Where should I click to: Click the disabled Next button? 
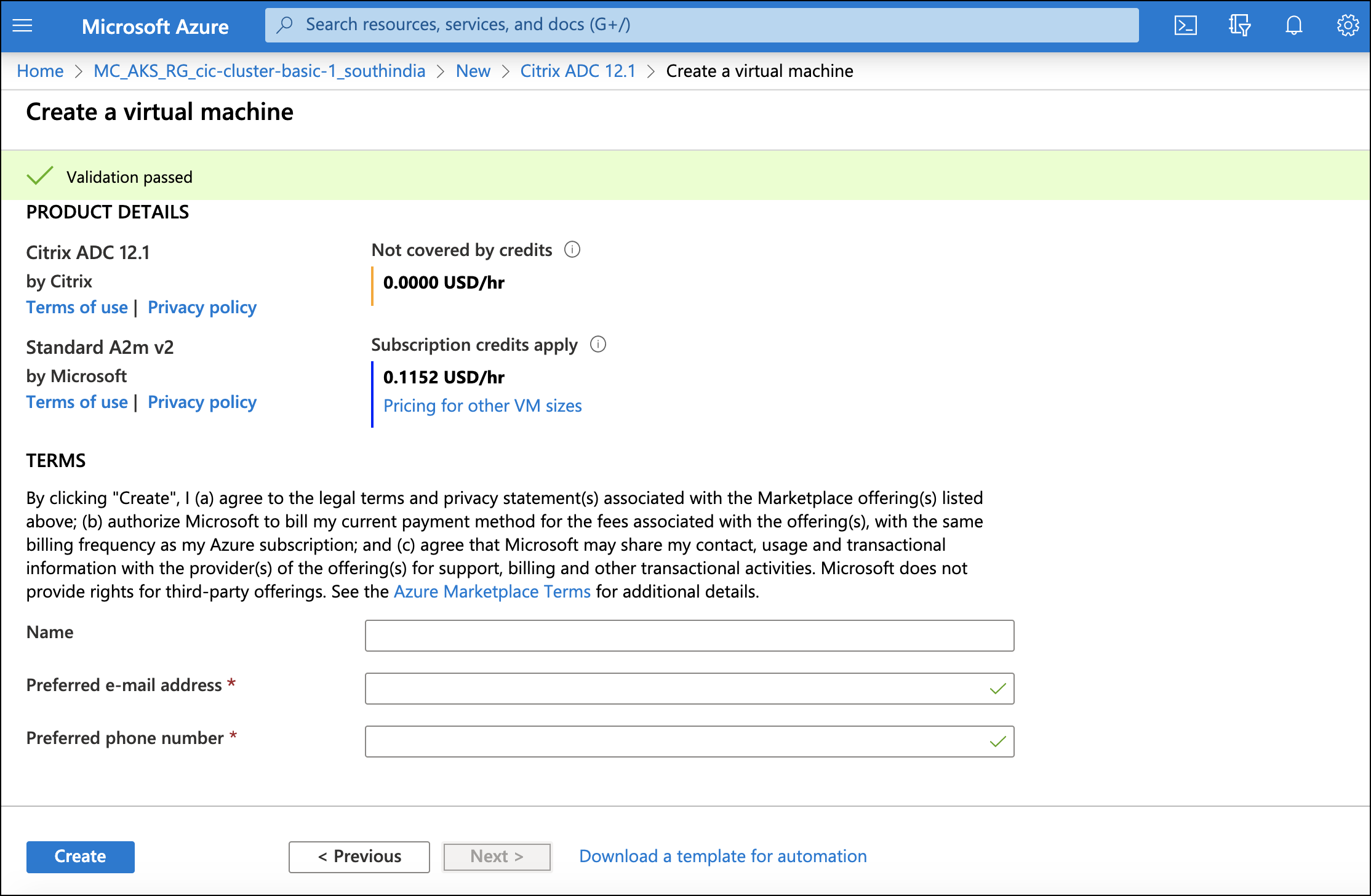[x=497, y=857]
